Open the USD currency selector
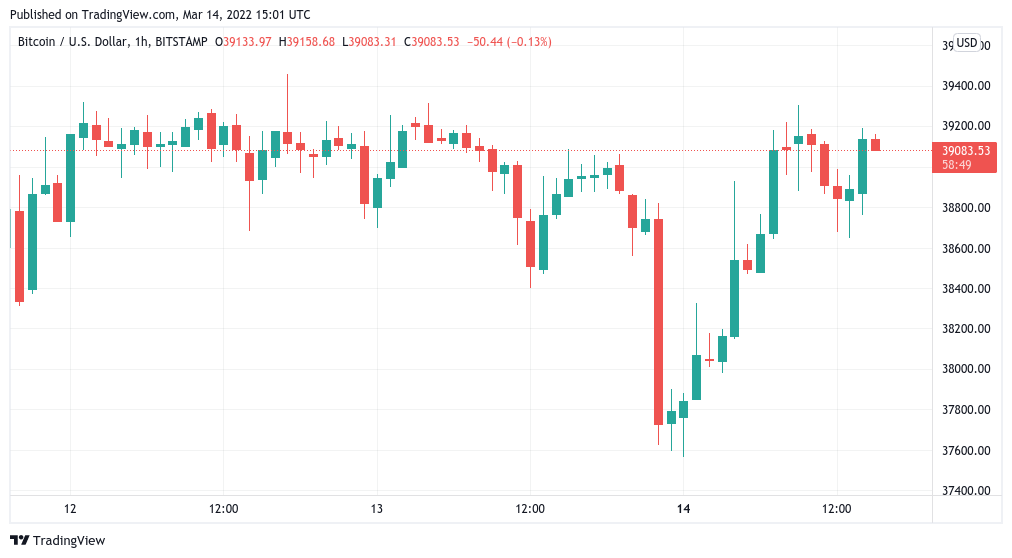Screen dimensions: 1012x558 click(x=966, y=43)
